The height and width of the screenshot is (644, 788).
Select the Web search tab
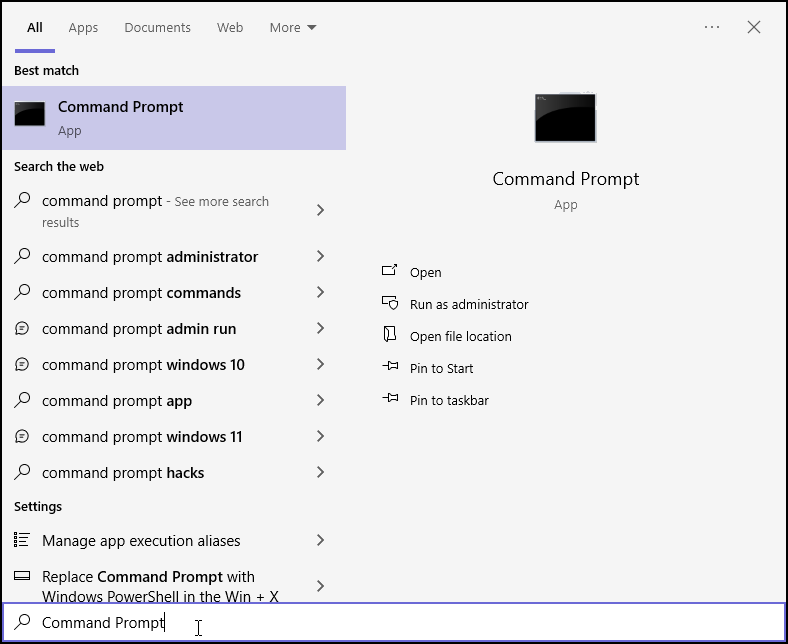230,27
